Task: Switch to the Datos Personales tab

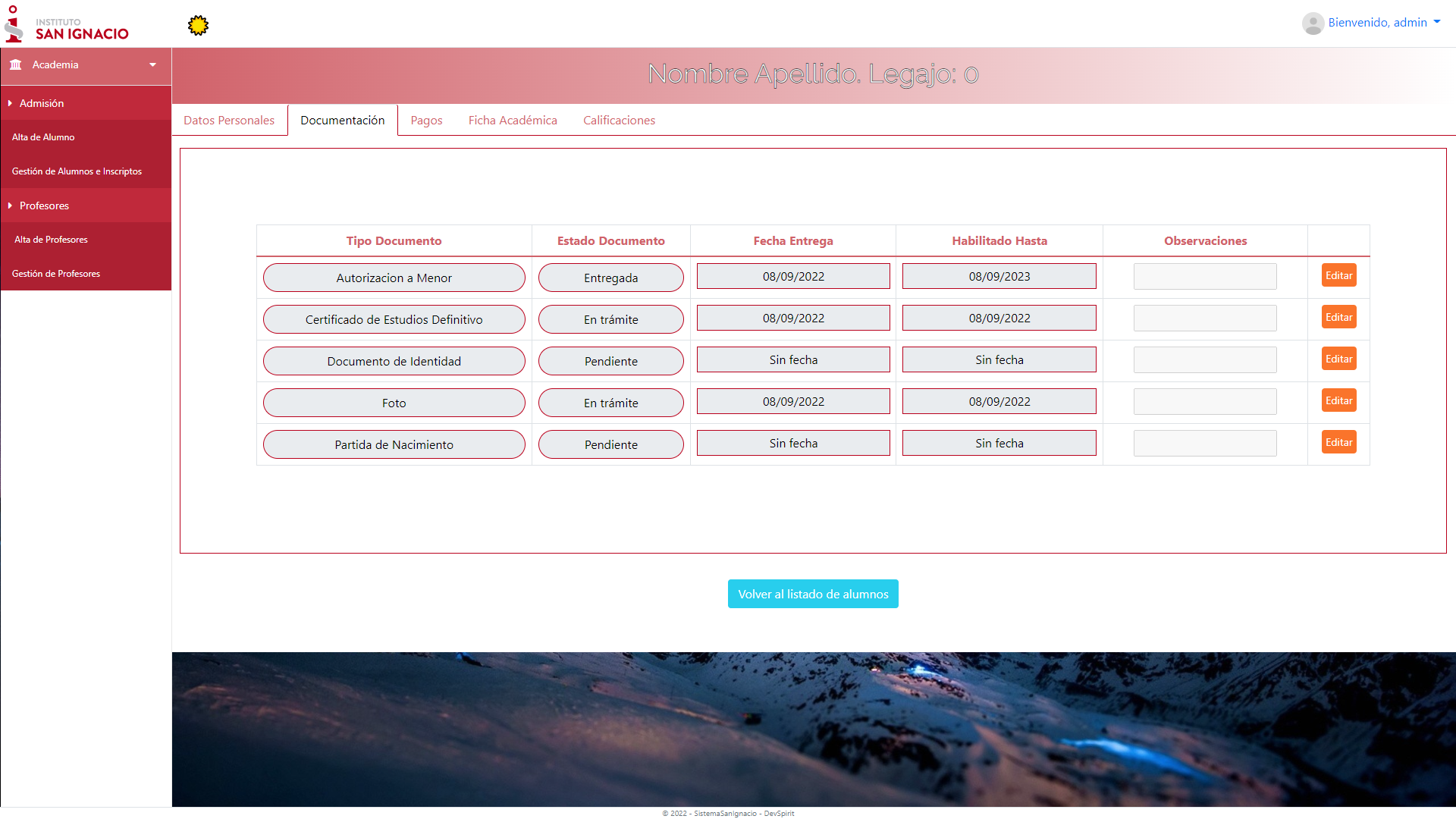Action: click(229, 120)
